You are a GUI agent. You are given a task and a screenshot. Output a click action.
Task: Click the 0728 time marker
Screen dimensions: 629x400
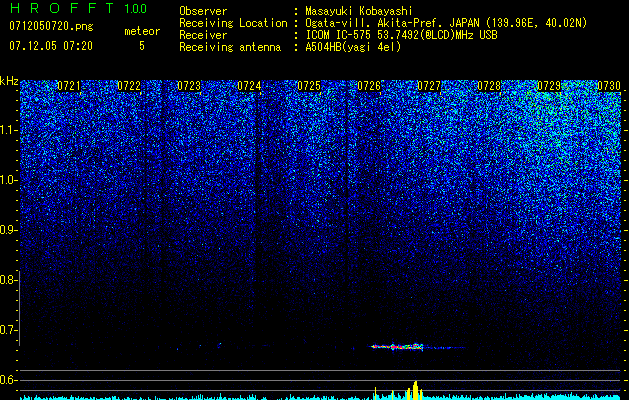coord(489,86)
